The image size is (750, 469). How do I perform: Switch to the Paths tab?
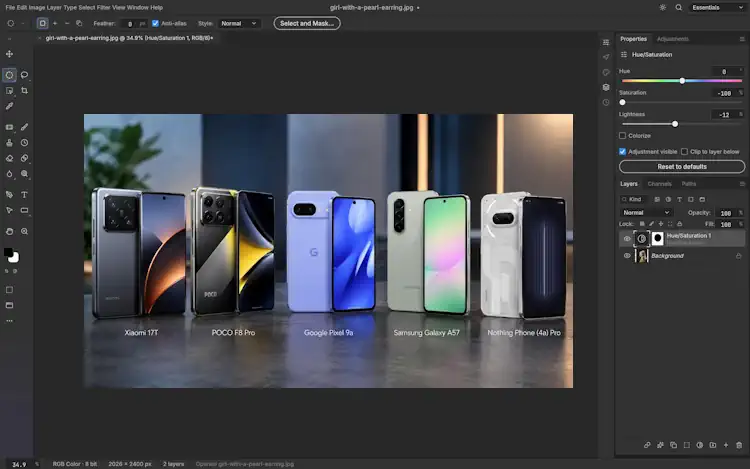tap(689, 184)
